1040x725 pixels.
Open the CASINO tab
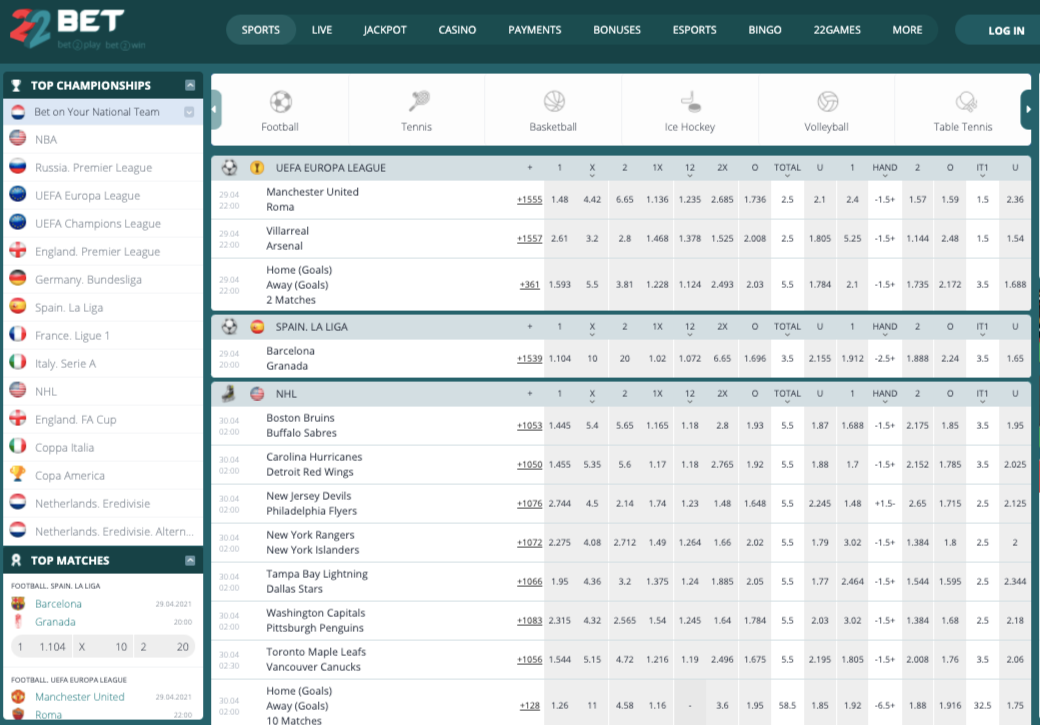pos(457,30)
